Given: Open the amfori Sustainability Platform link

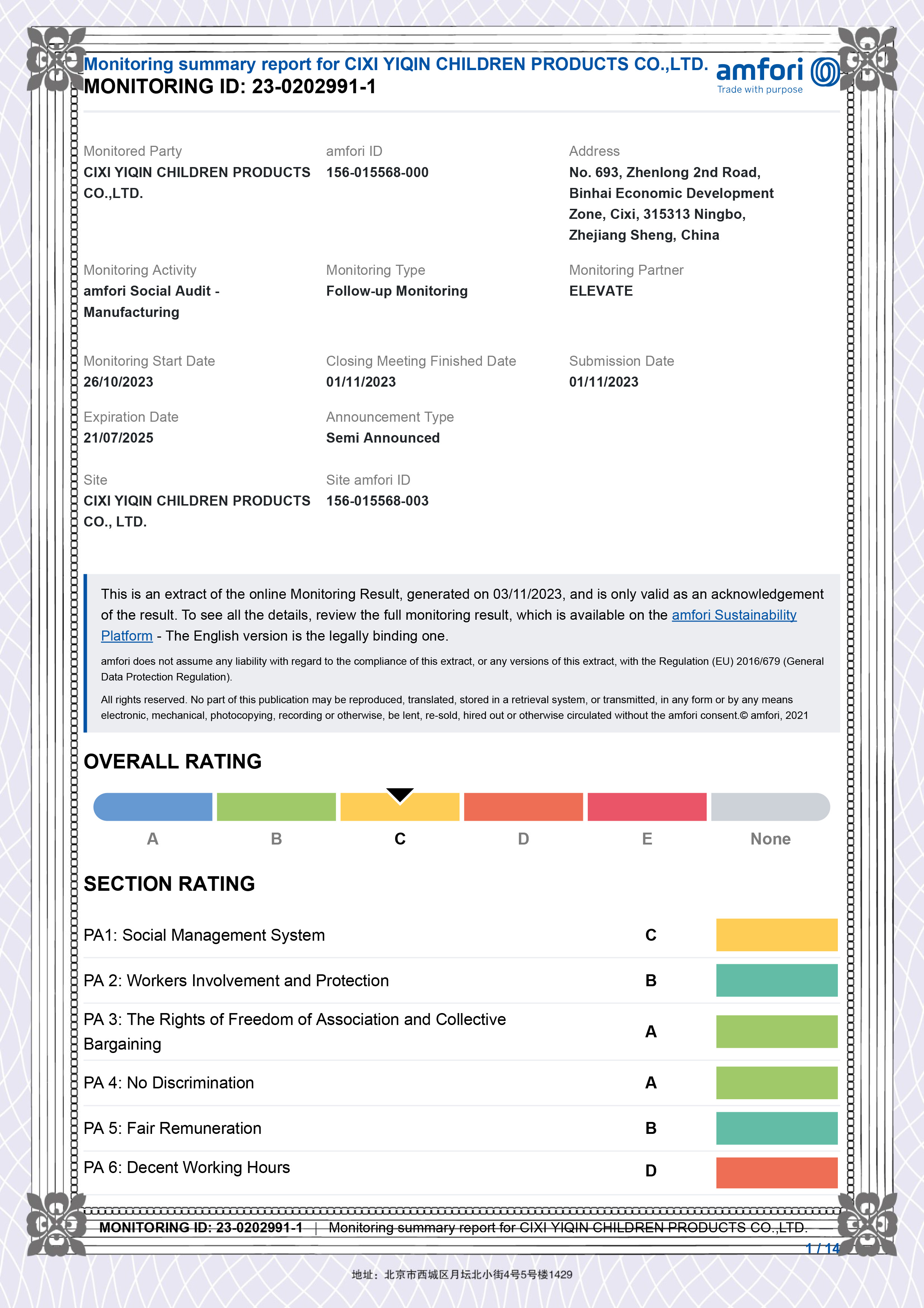Looking at the screenshot, I should pos(734,615).
